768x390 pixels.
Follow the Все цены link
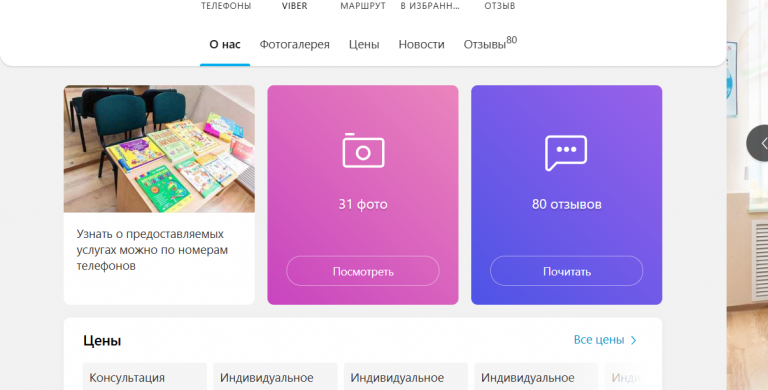point(599,340)
